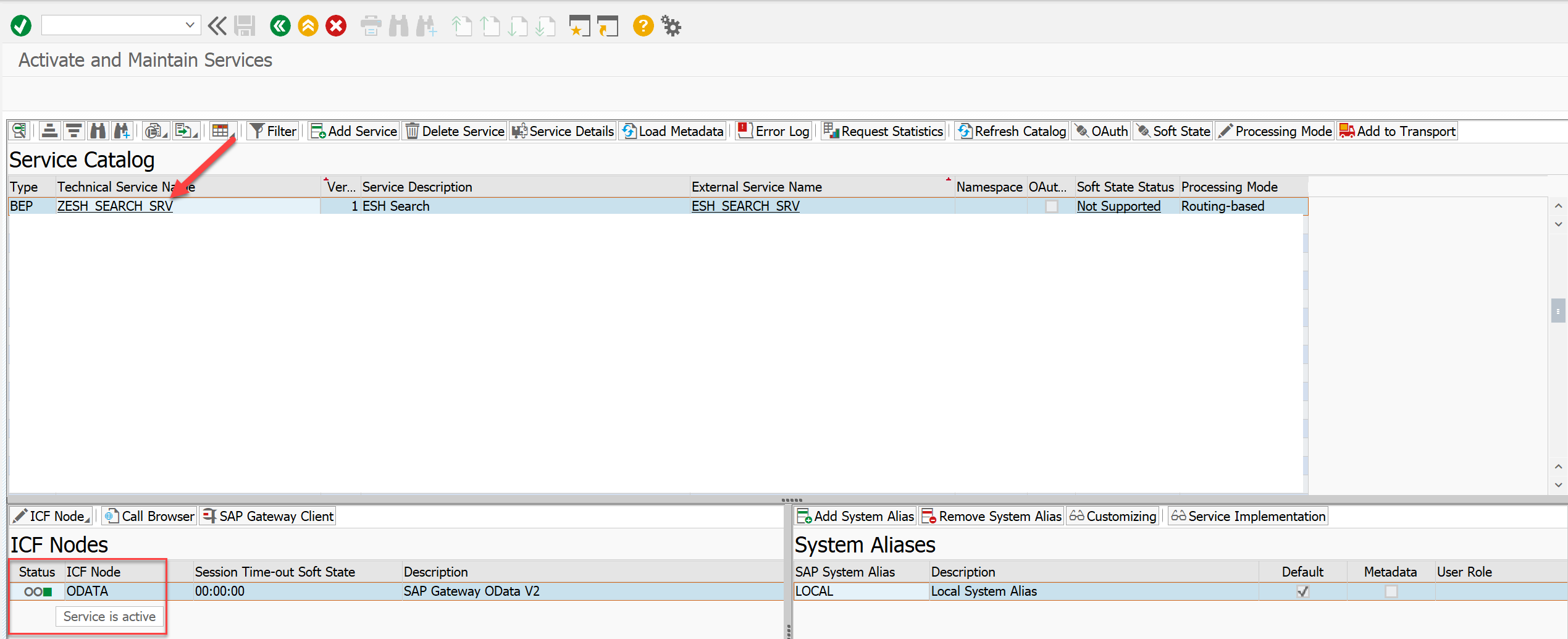Select the LOCAL system alias cell

point(861,591)
